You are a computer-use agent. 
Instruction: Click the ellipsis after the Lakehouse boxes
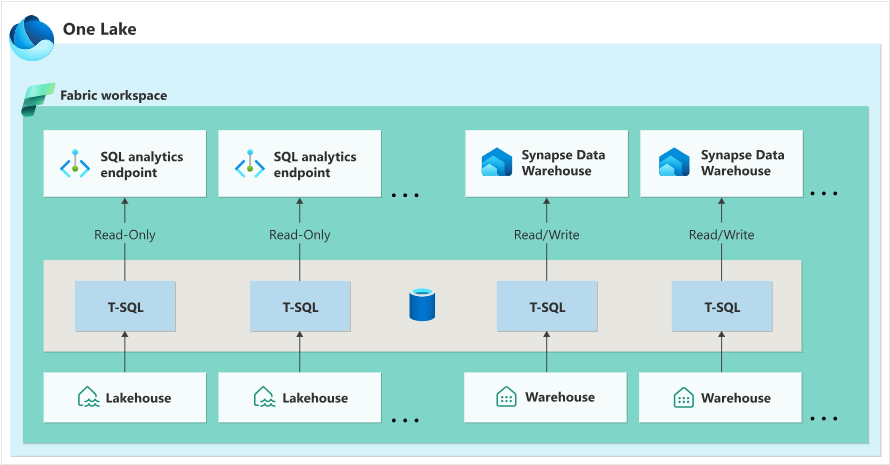tap(405, 420)
